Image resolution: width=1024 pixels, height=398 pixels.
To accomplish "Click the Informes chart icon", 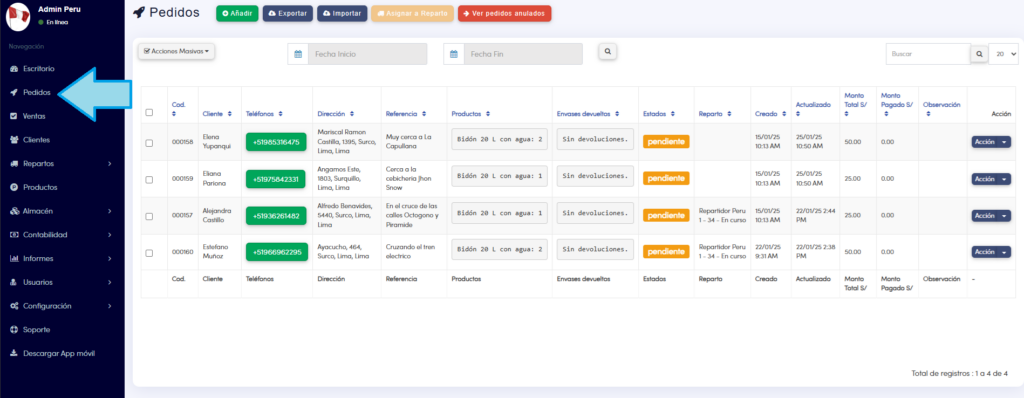I will point(14,259).
